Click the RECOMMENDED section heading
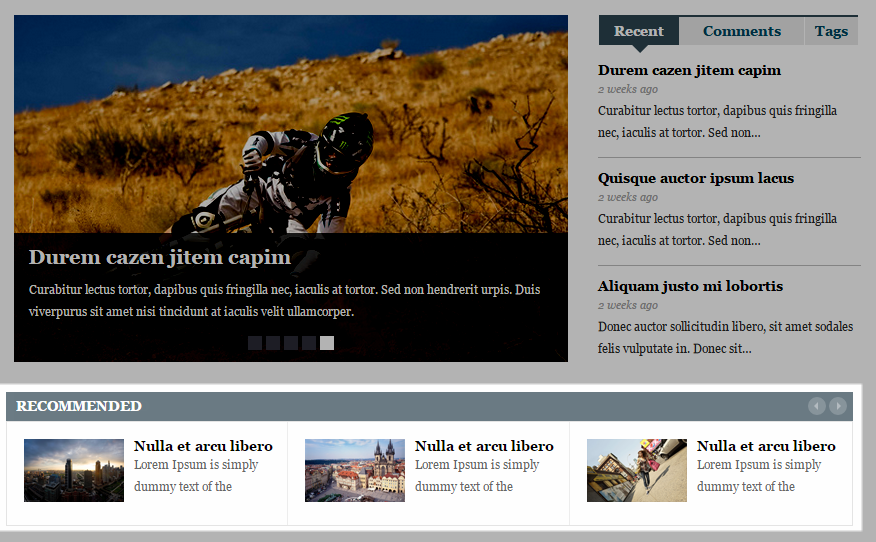Viewport: 876px width, 542px height. 79,406
